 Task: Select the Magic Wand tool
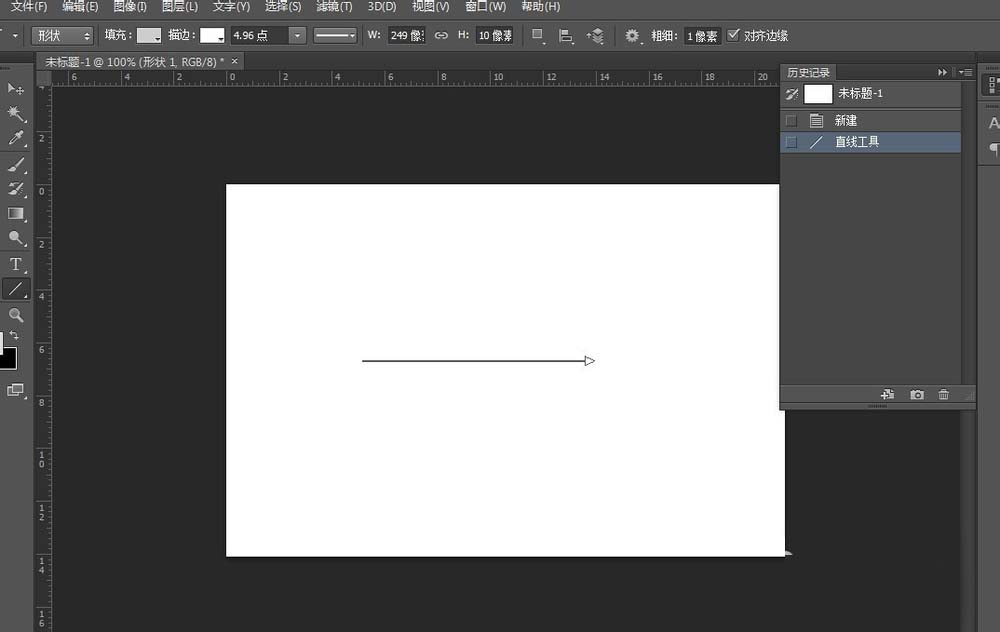[x=16, y=113]
